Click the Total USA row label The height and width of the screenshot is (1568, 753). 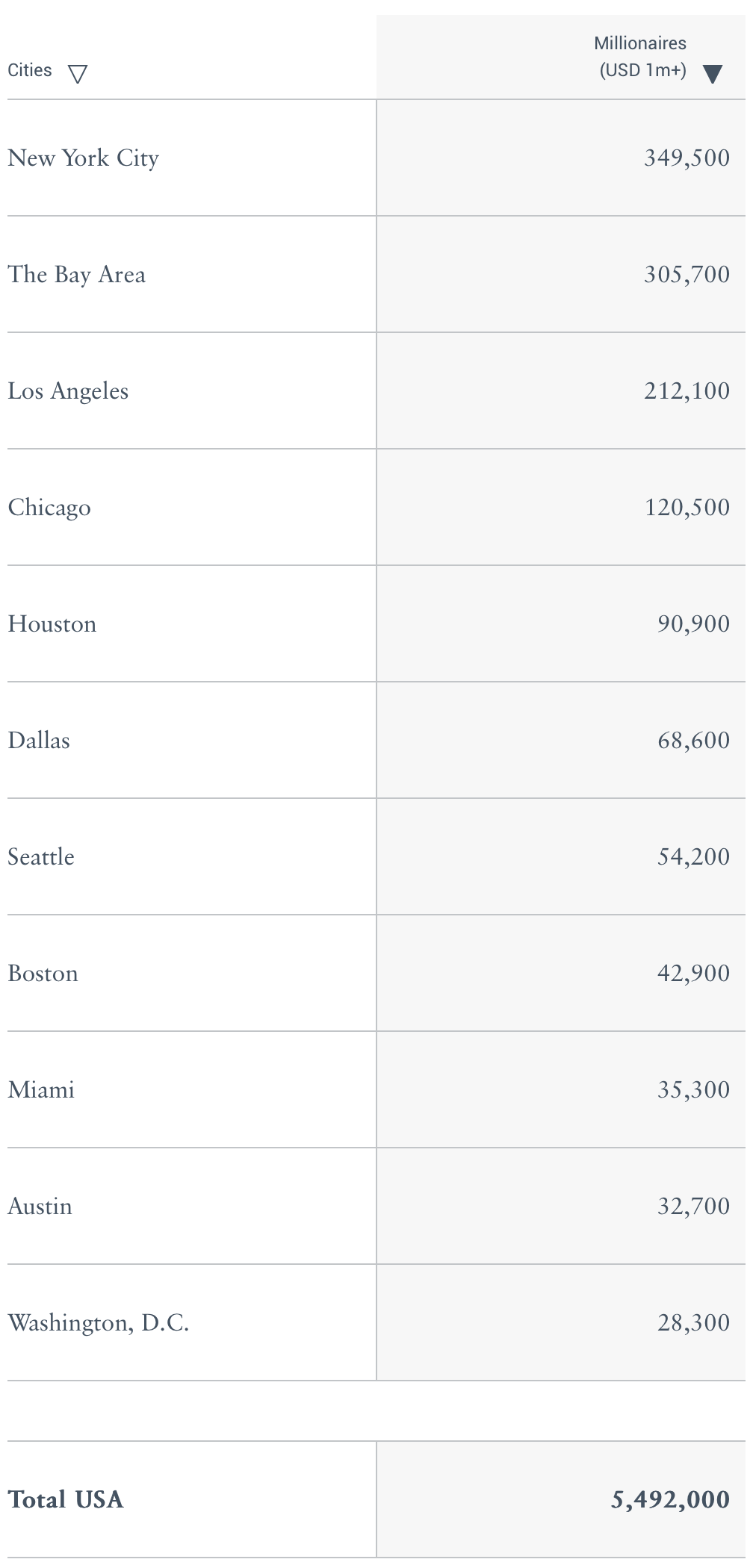coord(66,1499)
